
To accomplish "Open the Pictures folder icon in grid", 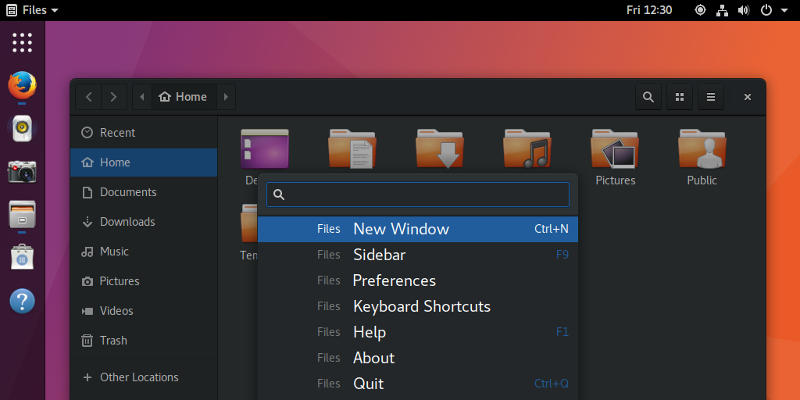I will [x=615, y=148].
